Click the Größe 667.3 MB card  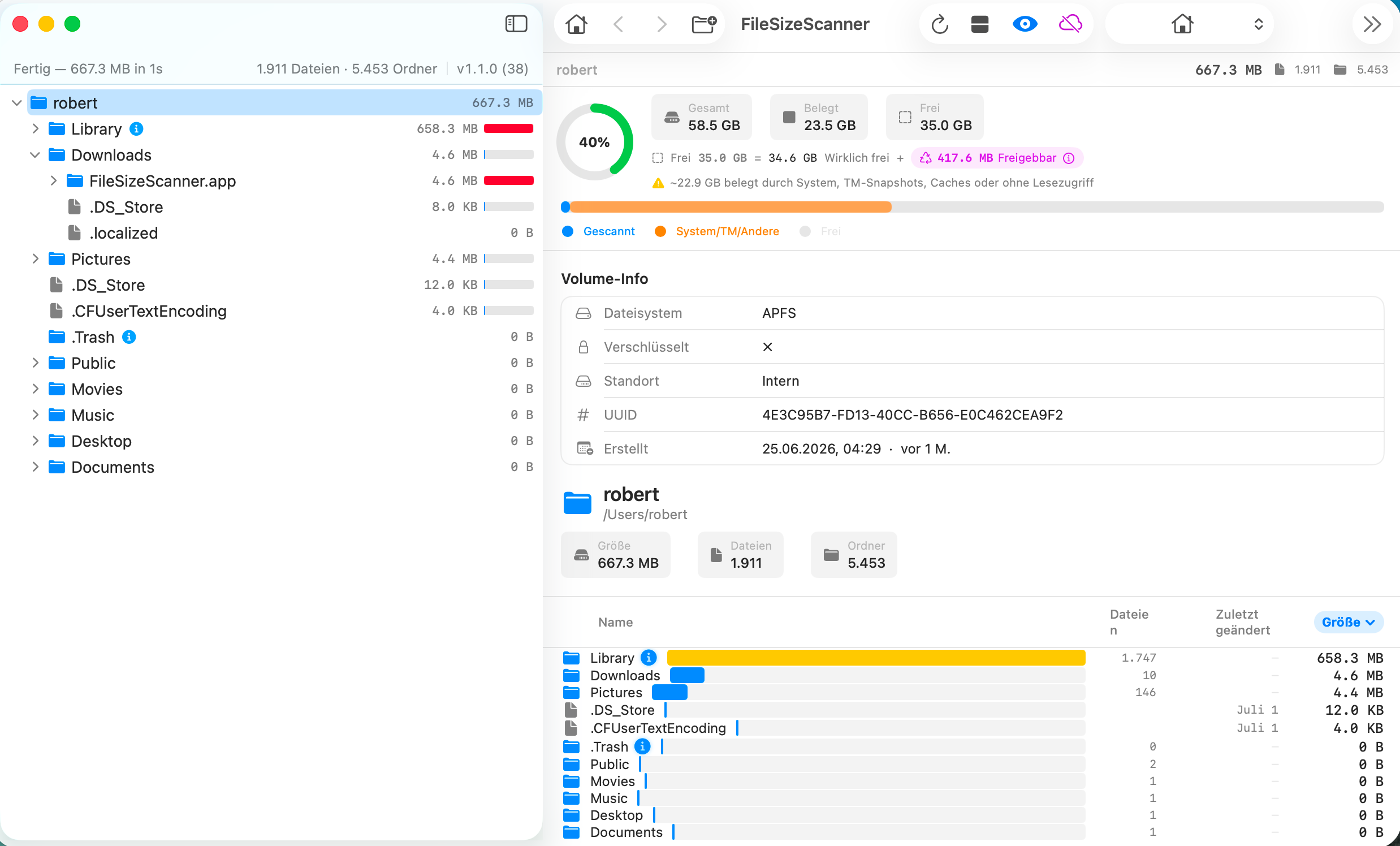pyautogui.click(x=616, y=555)
